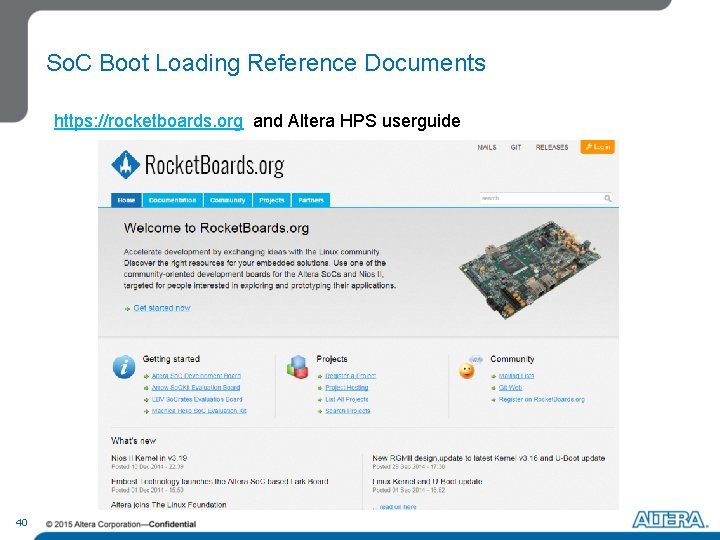Open the Git Web link

pos(510,388)
